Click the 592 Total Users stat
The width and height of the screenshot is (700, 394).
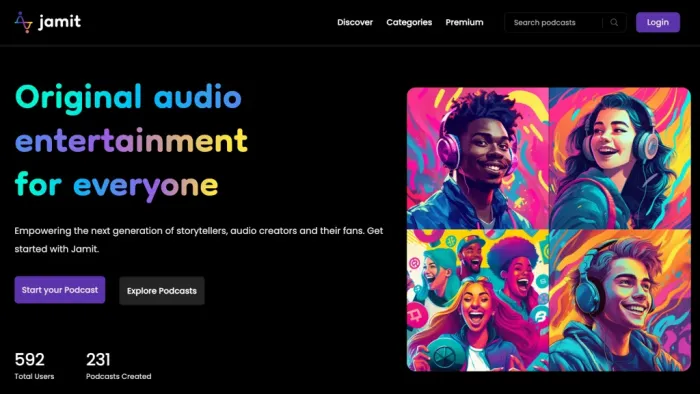34,366
